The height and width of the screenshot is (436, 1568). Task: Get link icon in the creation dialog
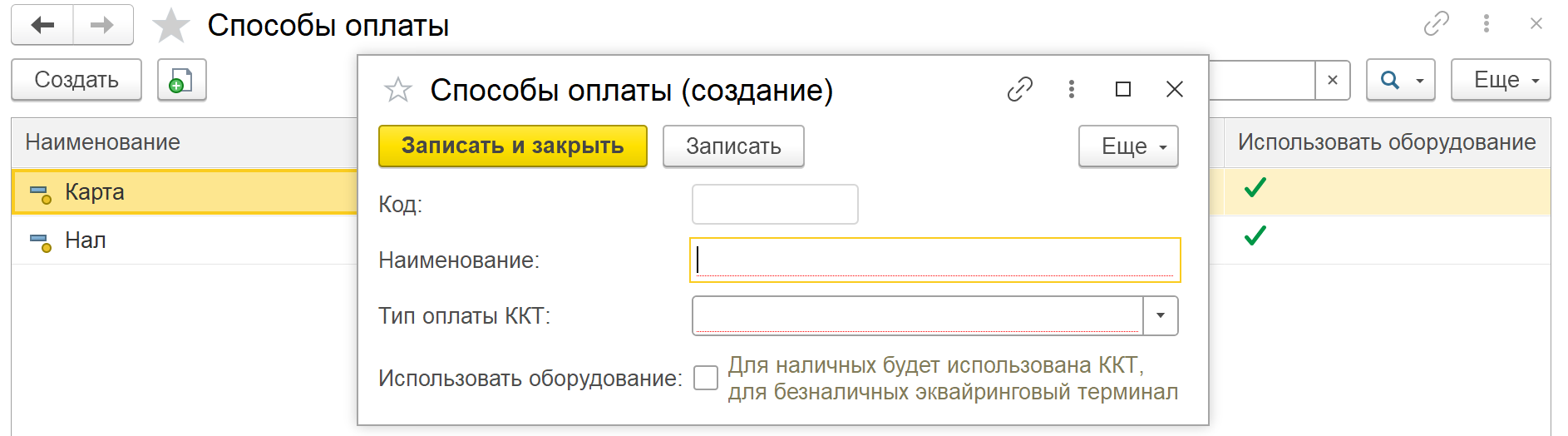click(x=1020, y=89)
